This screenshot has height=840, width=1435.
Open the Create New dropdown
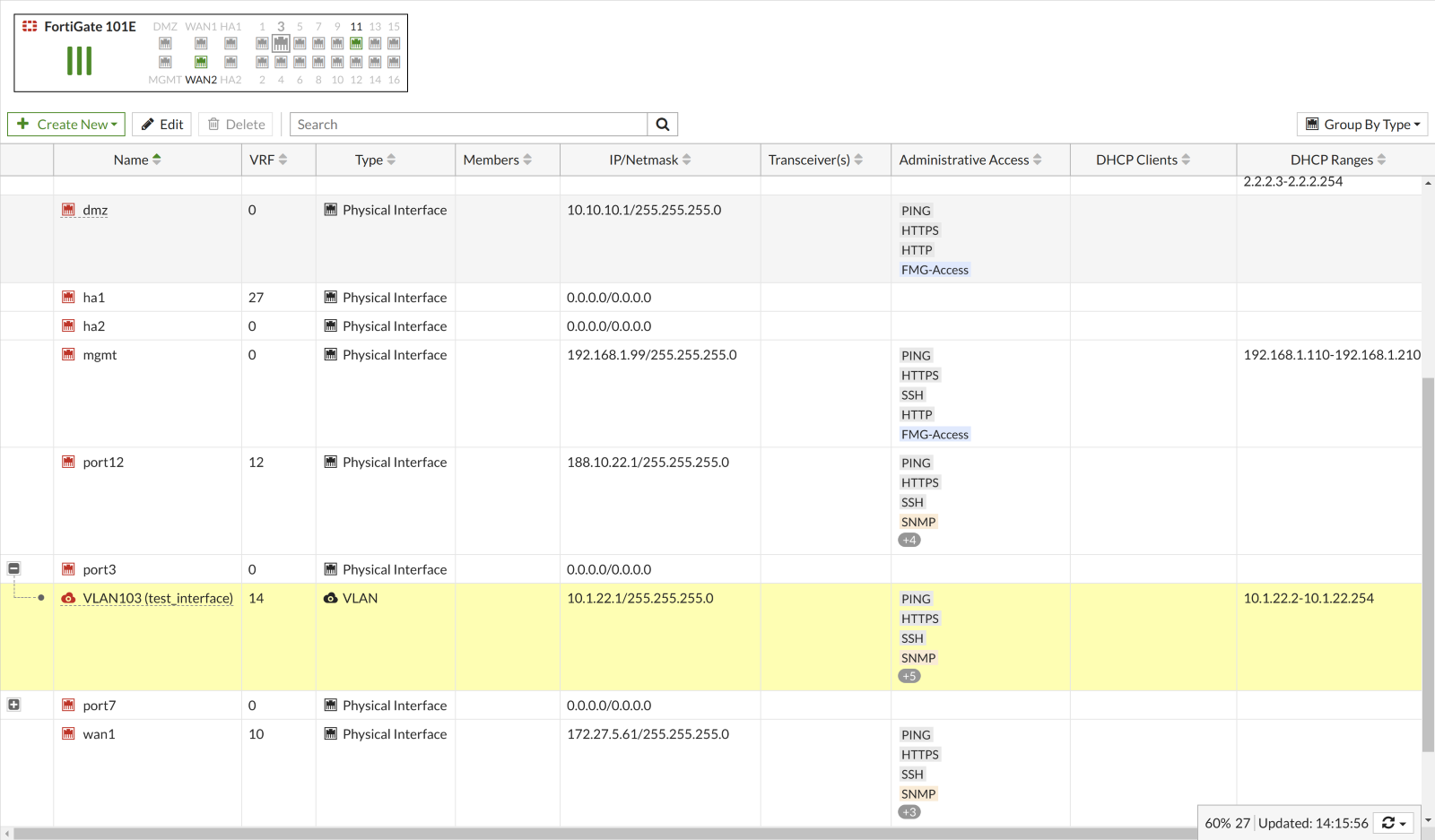pyautogui.click(x=66, y=125)
